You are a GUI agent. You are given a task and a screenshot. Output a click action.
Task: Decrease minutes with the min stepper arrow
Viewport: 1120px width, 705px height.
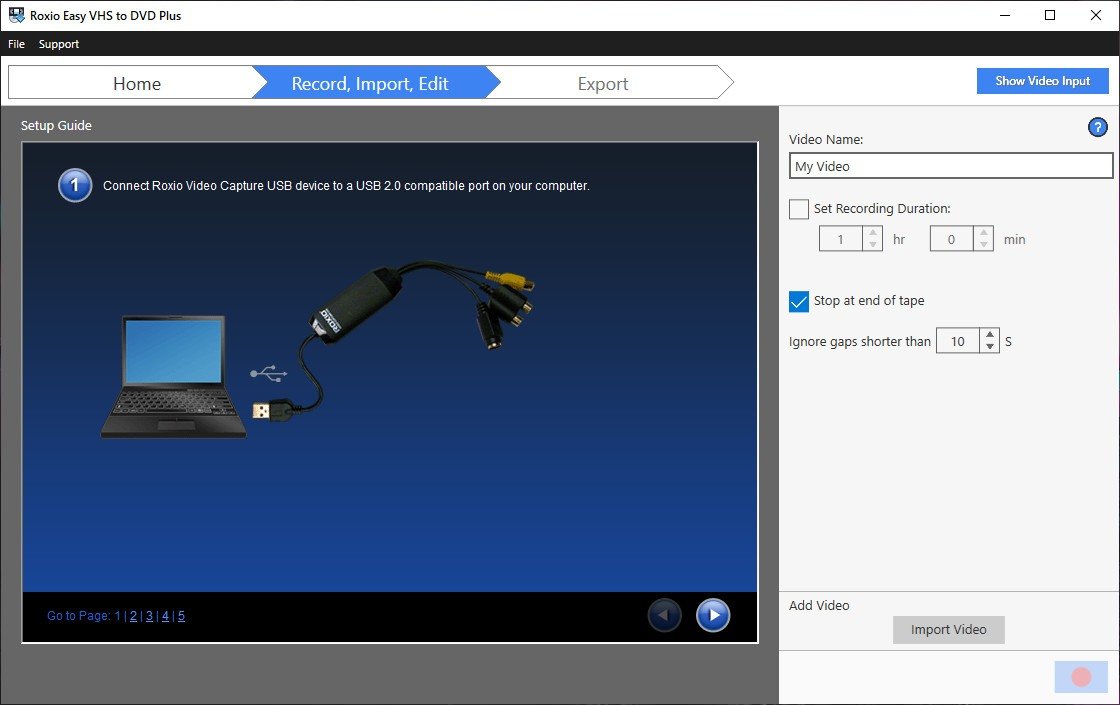pos(982,244)
